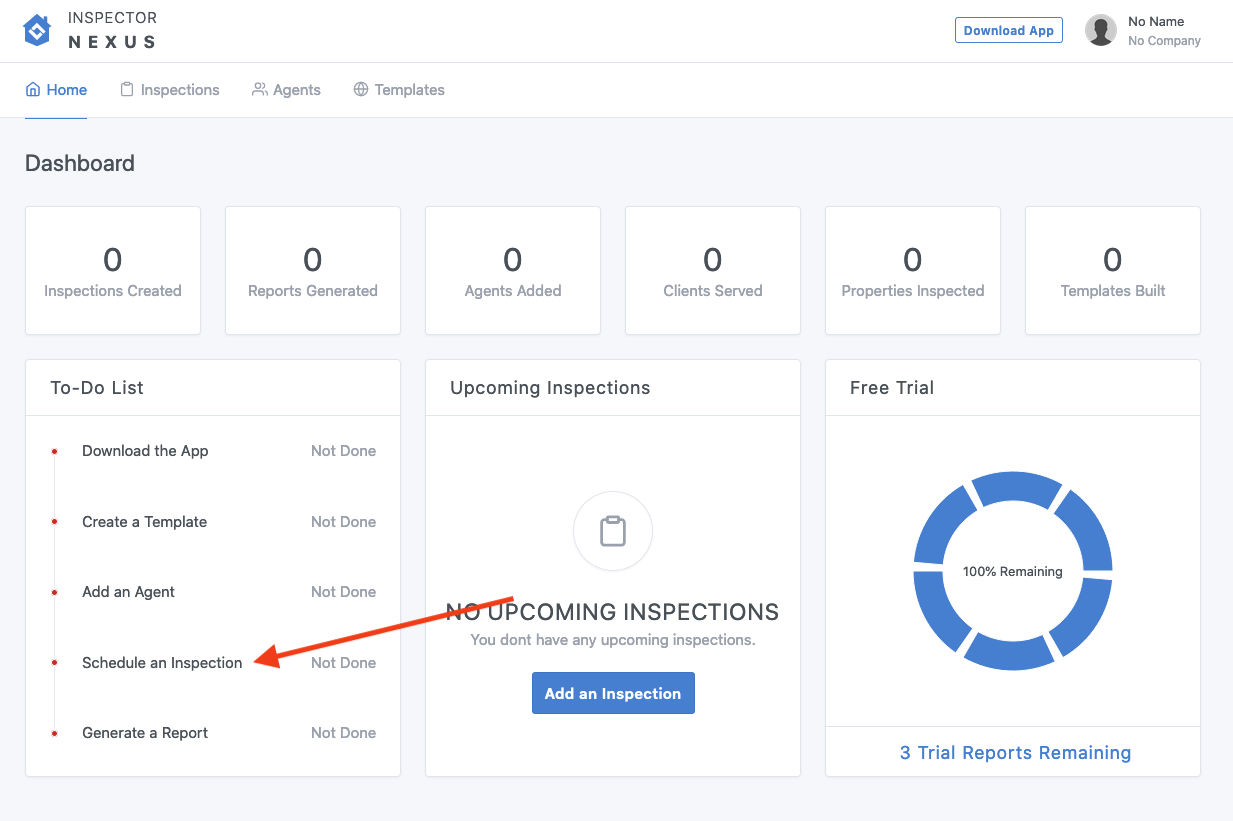Click the people icon beside Agents
1233x821 pixels.
[259, 90]
